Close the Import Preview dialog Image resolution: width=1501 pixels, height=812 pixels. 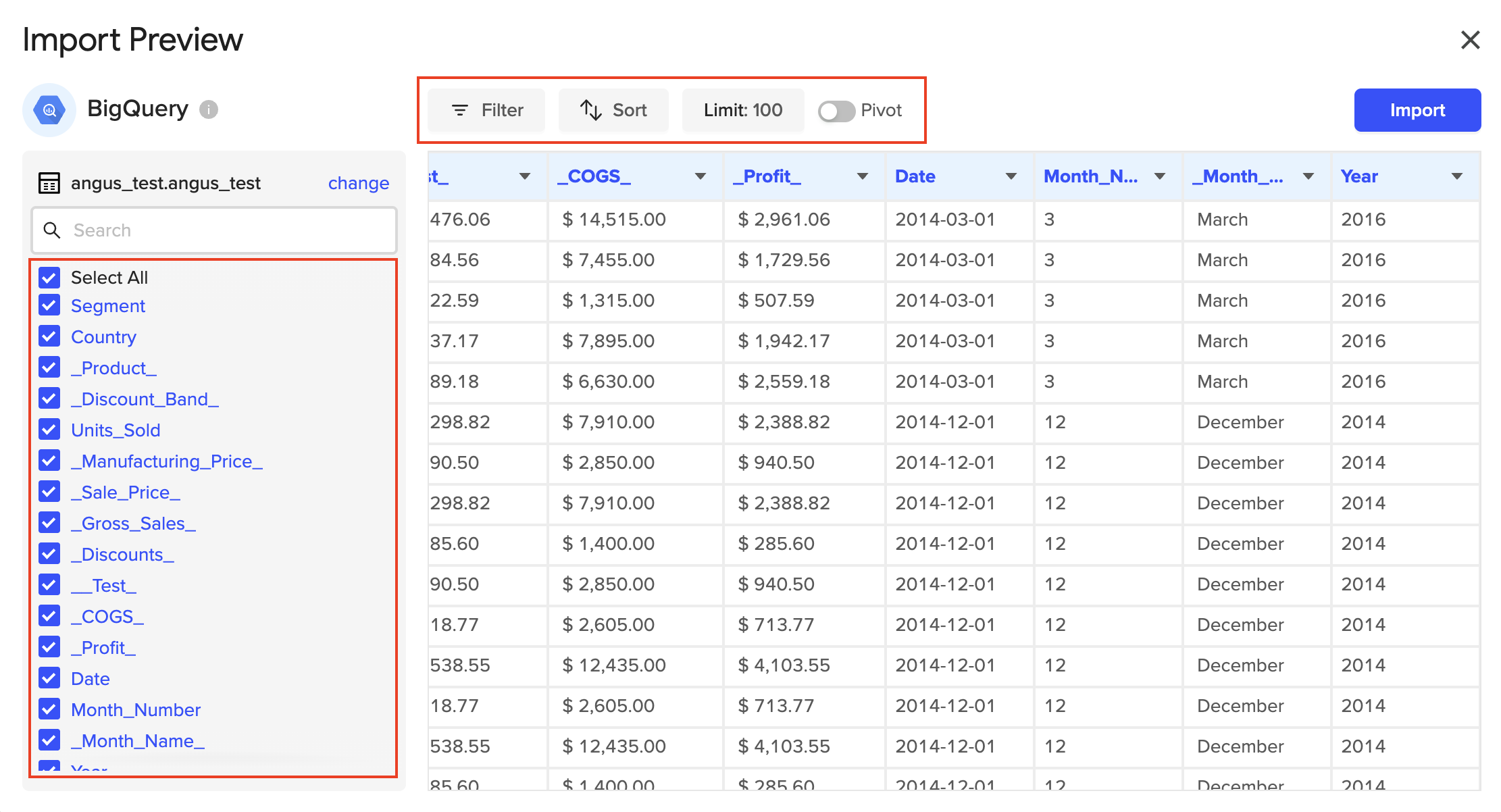point(1470,40)
